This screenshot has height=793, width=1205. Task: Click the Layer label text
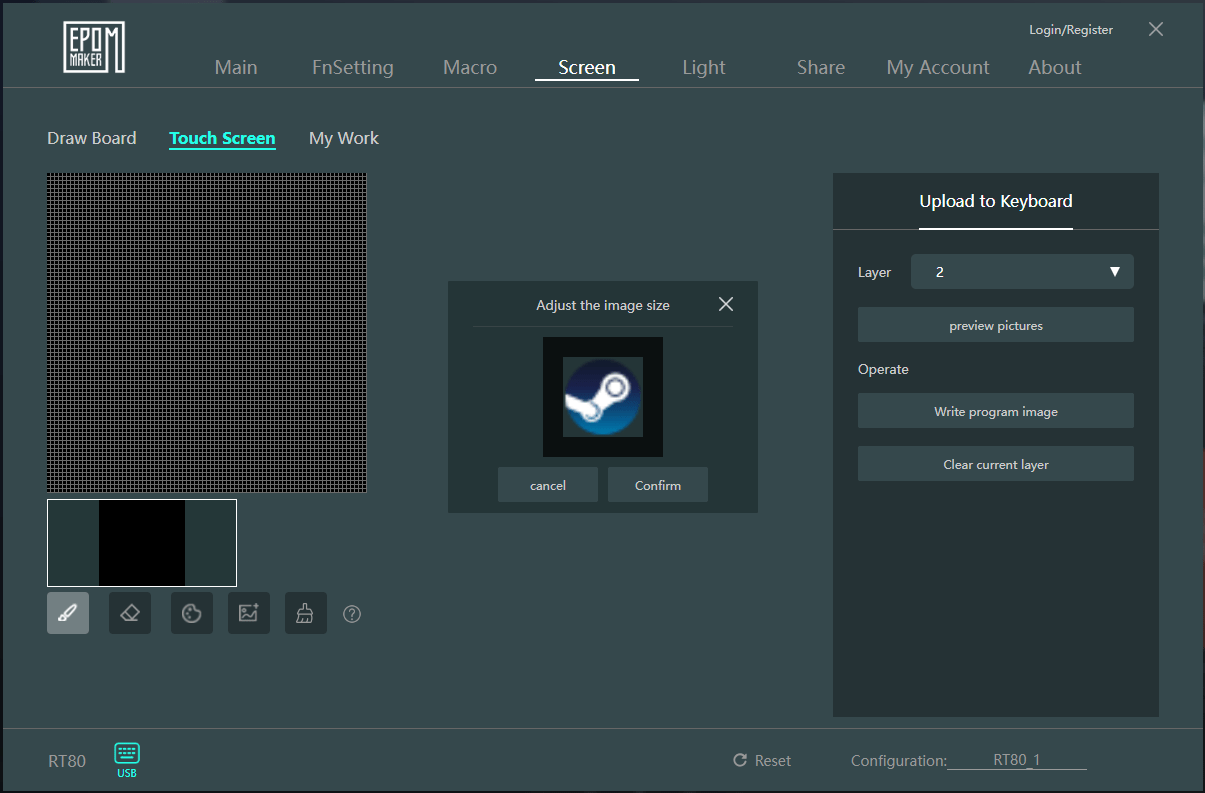(x=874, y=272)
